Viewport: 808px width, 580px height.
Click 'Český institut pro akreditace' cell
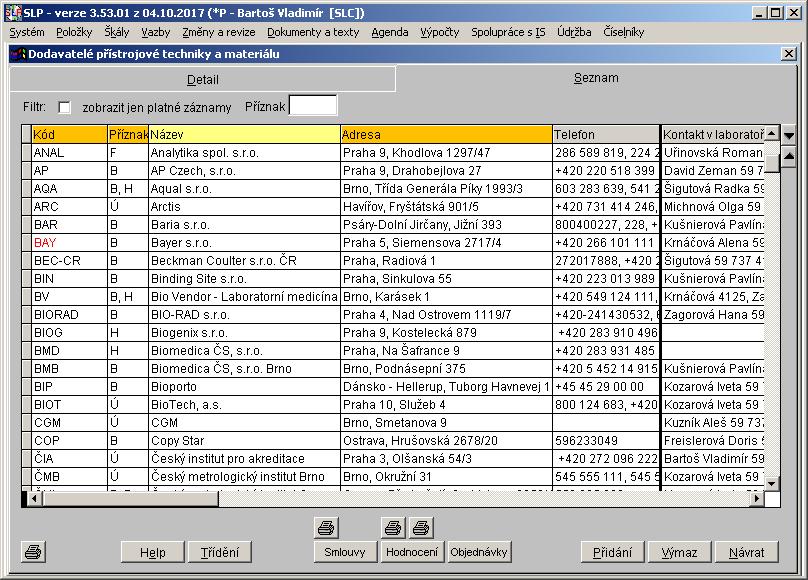[244, 459]
